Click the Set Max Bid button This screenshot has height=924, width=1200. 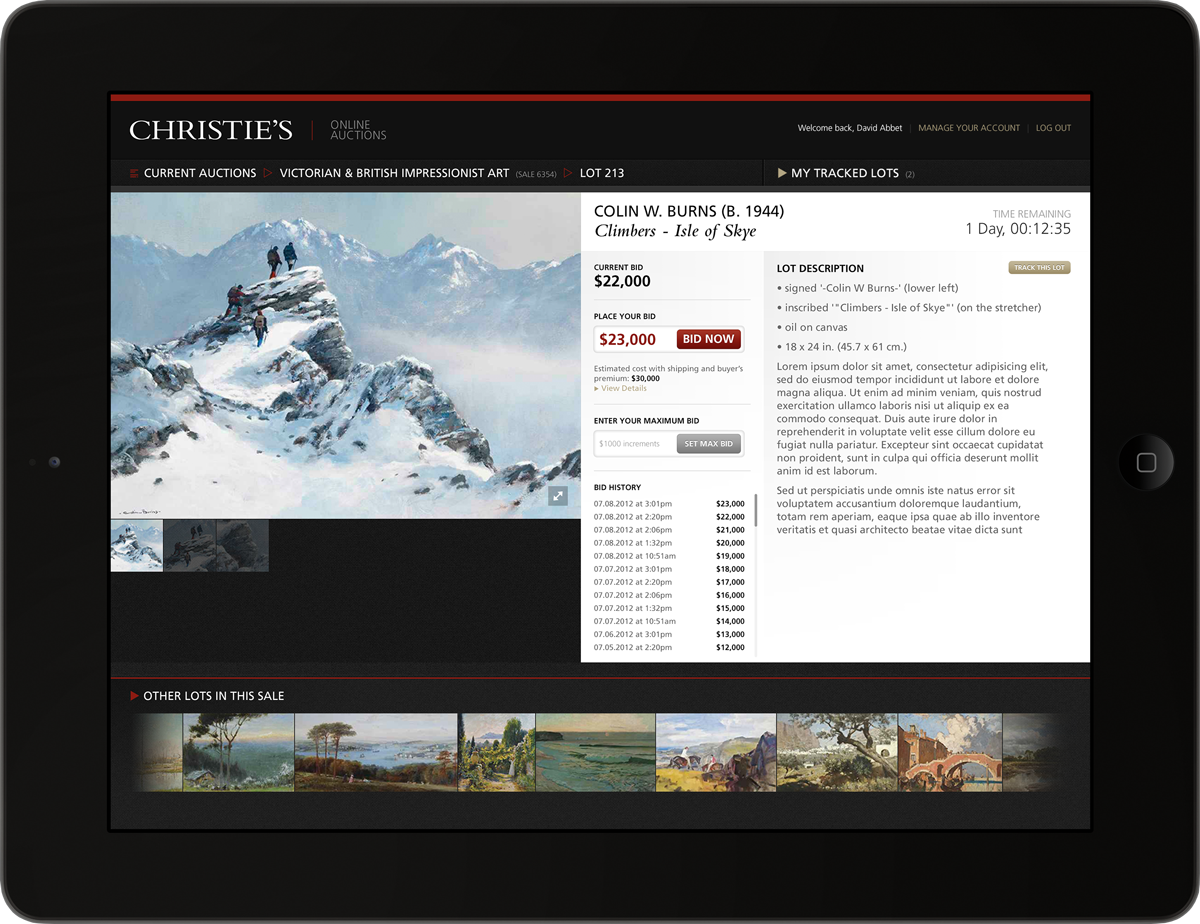[x=709, y=443]
